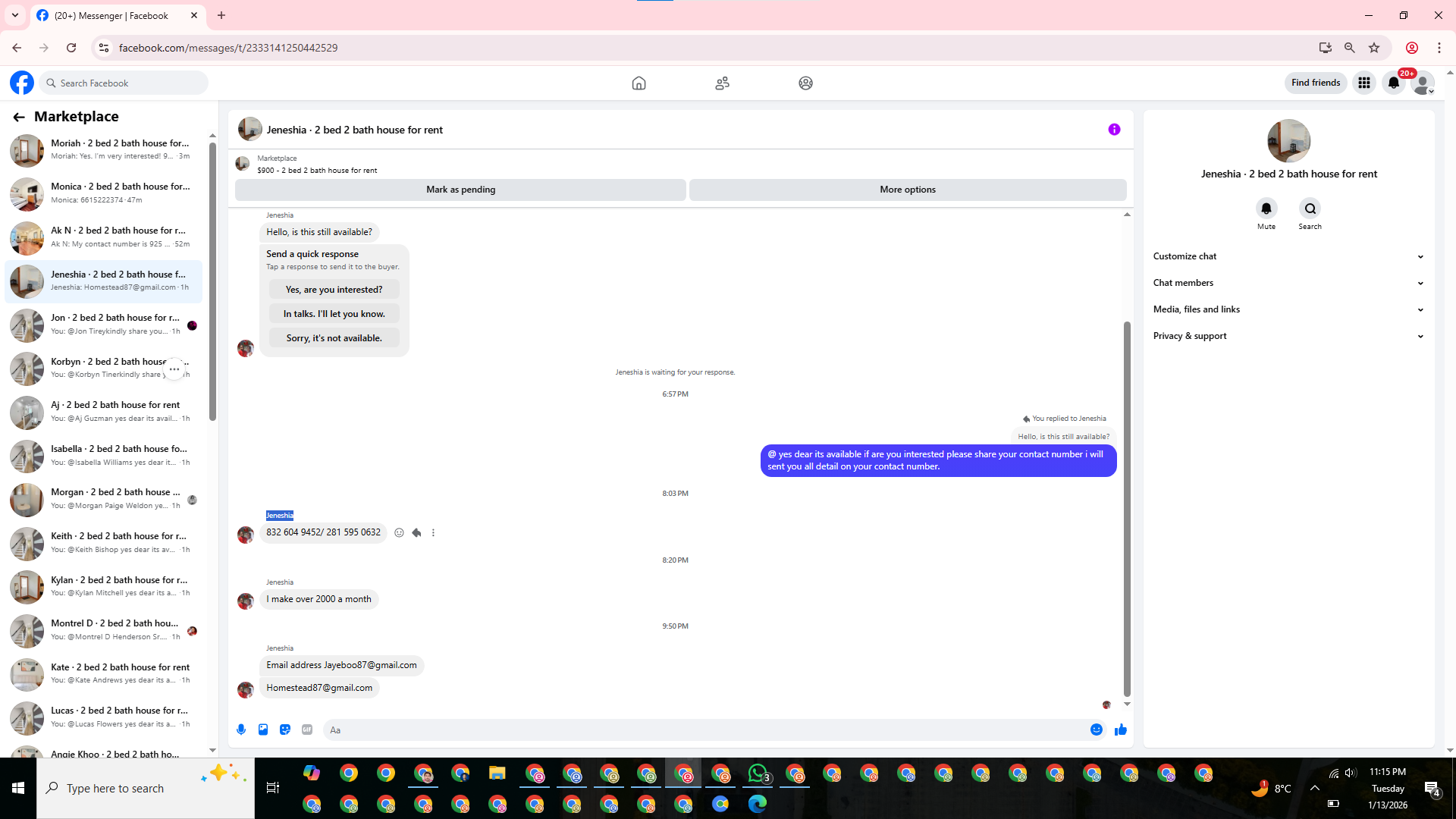Click Mark as pending button

460,190
